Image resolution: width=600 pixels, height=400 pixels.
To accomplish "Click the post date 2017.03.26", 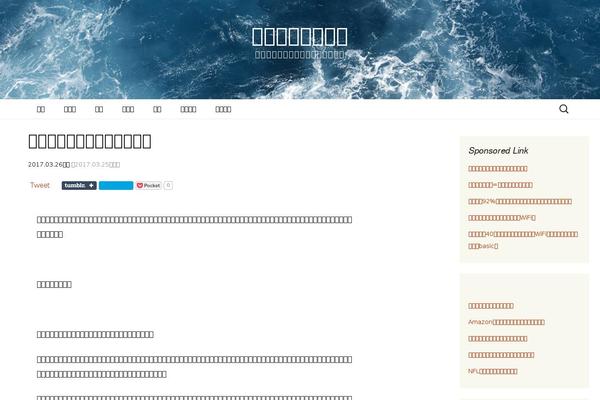I will pos(49,165).
